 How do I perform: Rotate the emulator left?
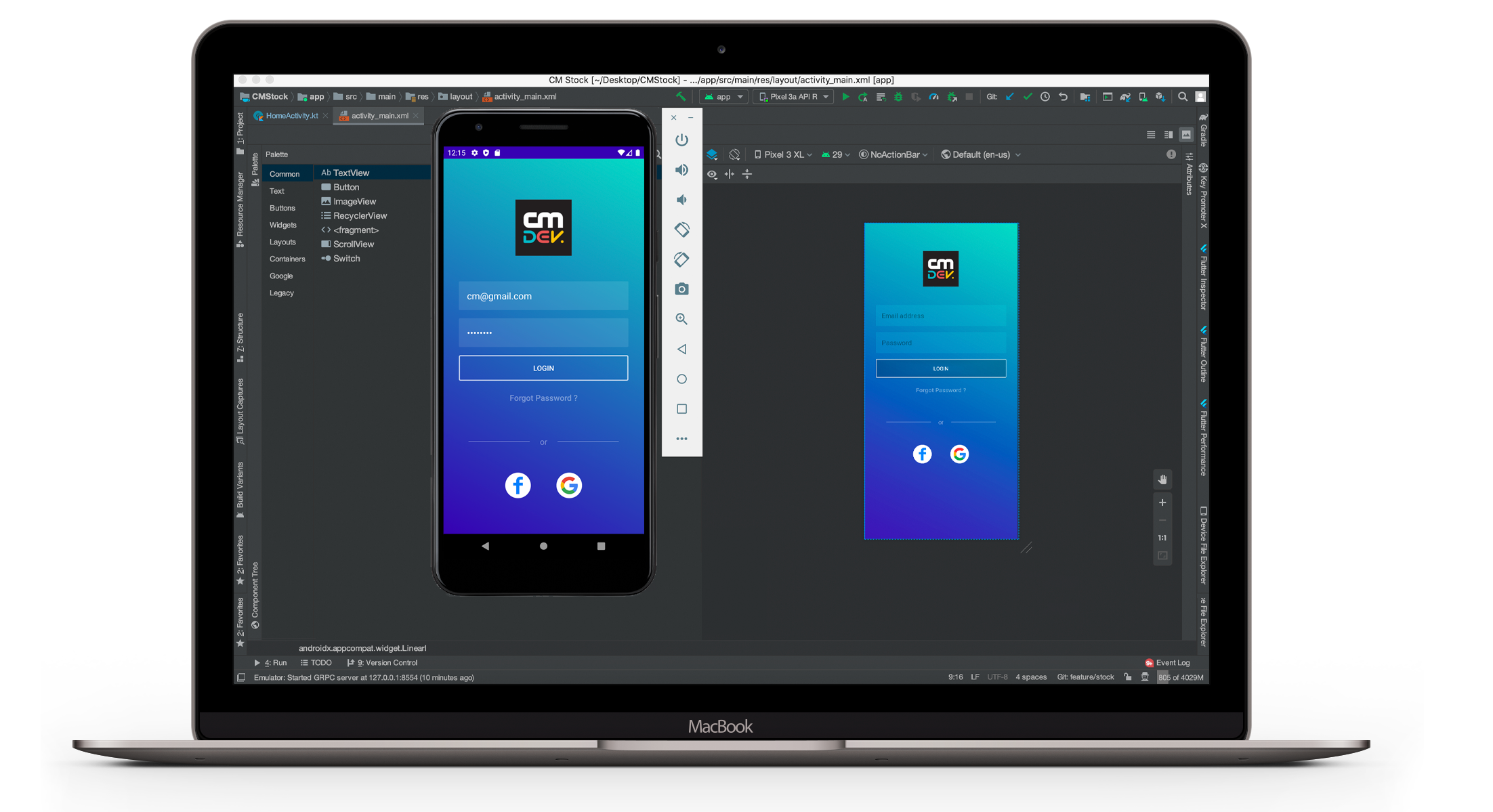pos(681,230)
